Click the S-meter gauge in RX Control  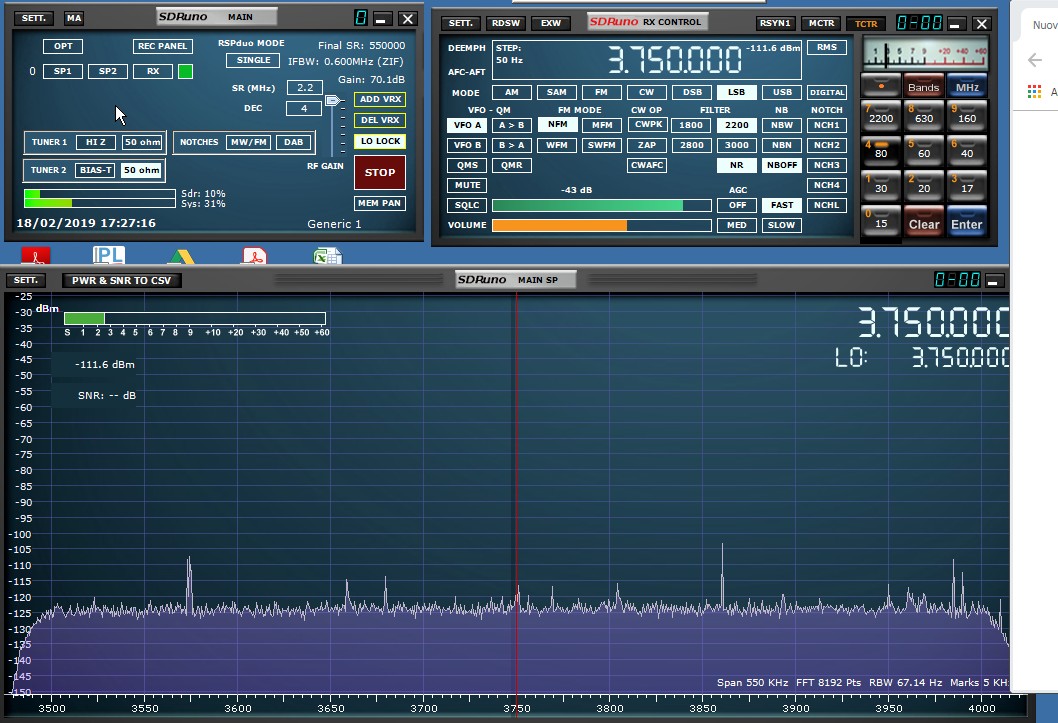pos(925,55)
